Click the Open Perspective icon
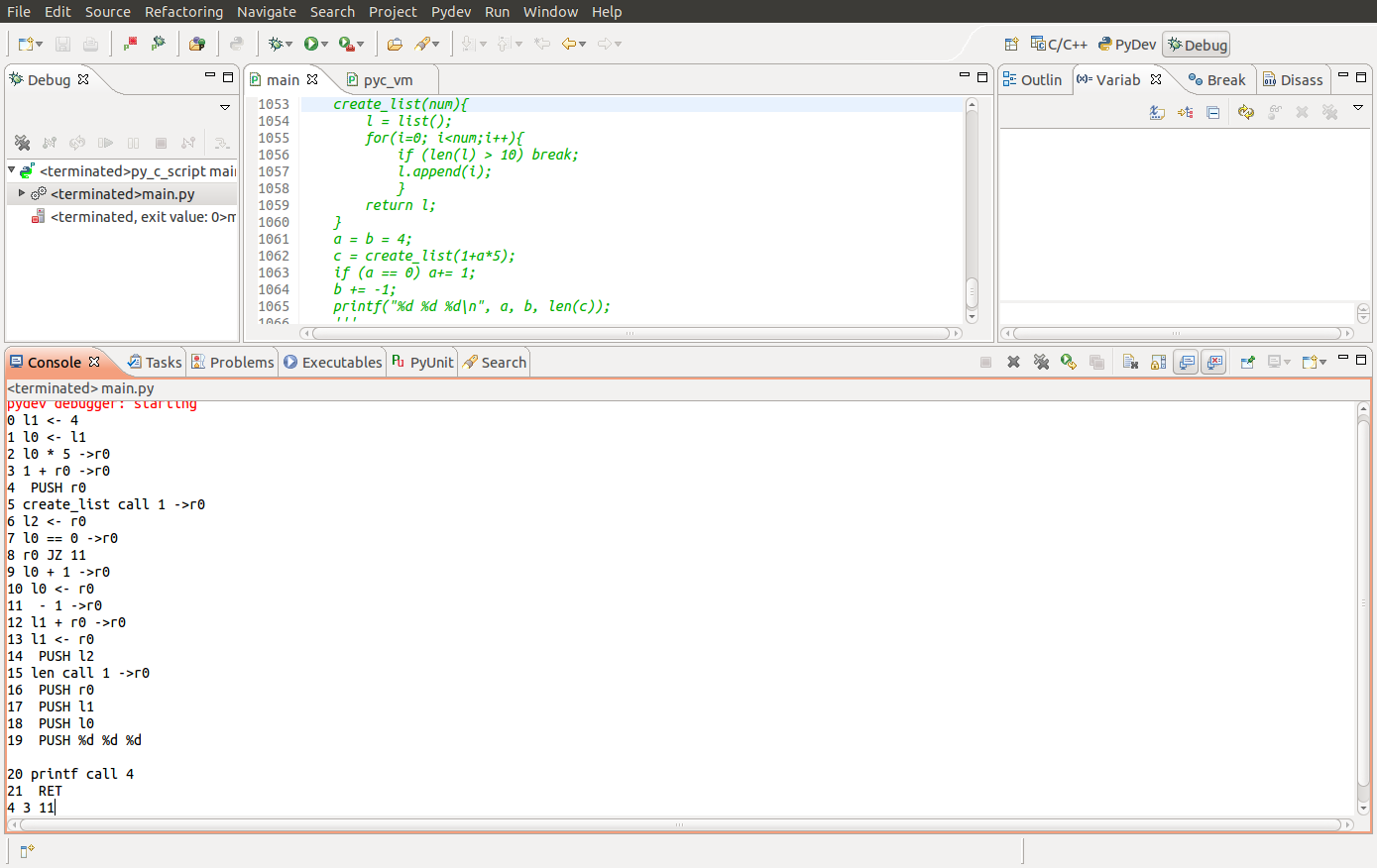This screenshot has height=868, width=1377. (x=1011, y=45)
